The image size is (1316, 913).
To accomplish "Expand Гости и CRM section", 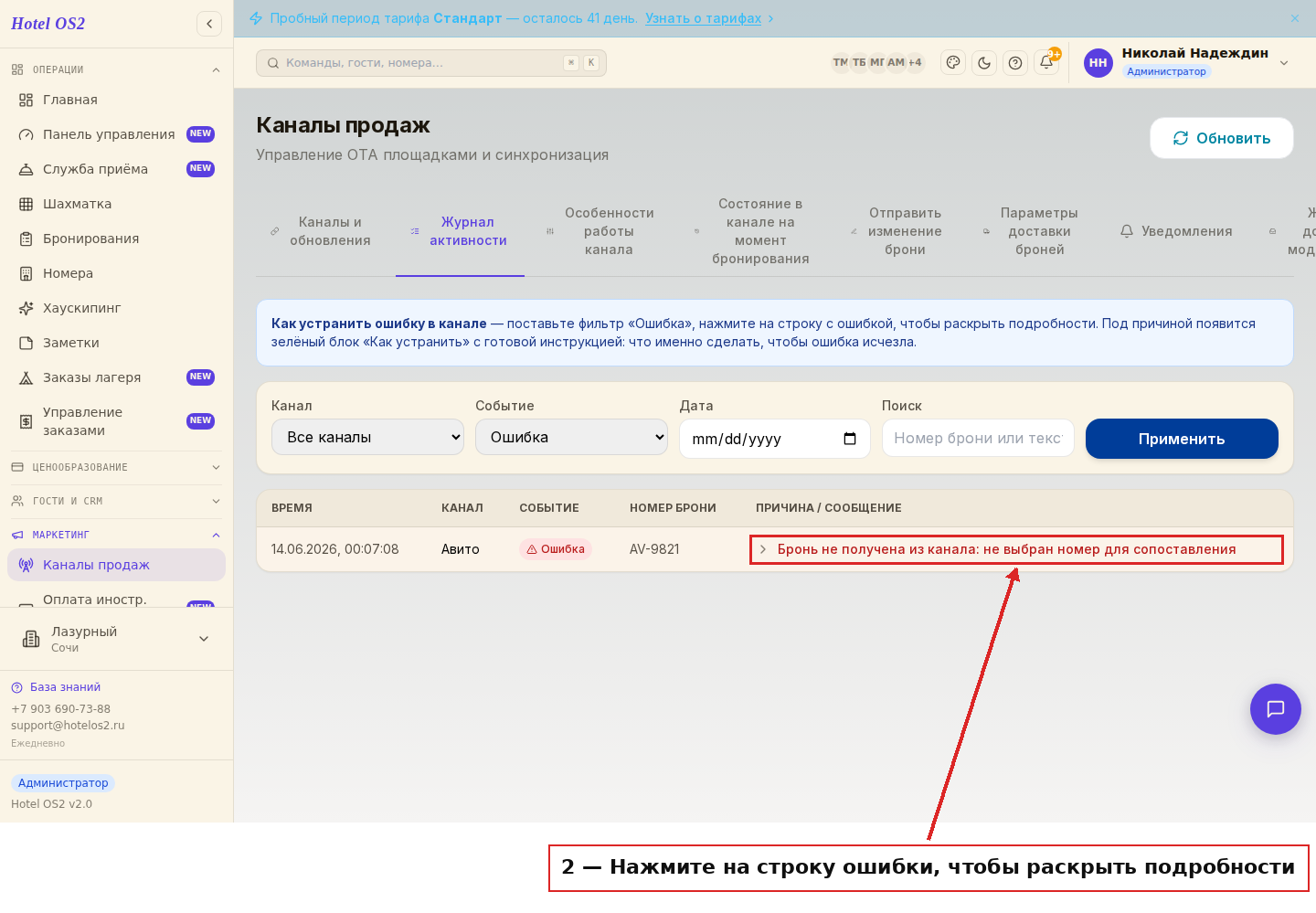I will tap(116, 501).
